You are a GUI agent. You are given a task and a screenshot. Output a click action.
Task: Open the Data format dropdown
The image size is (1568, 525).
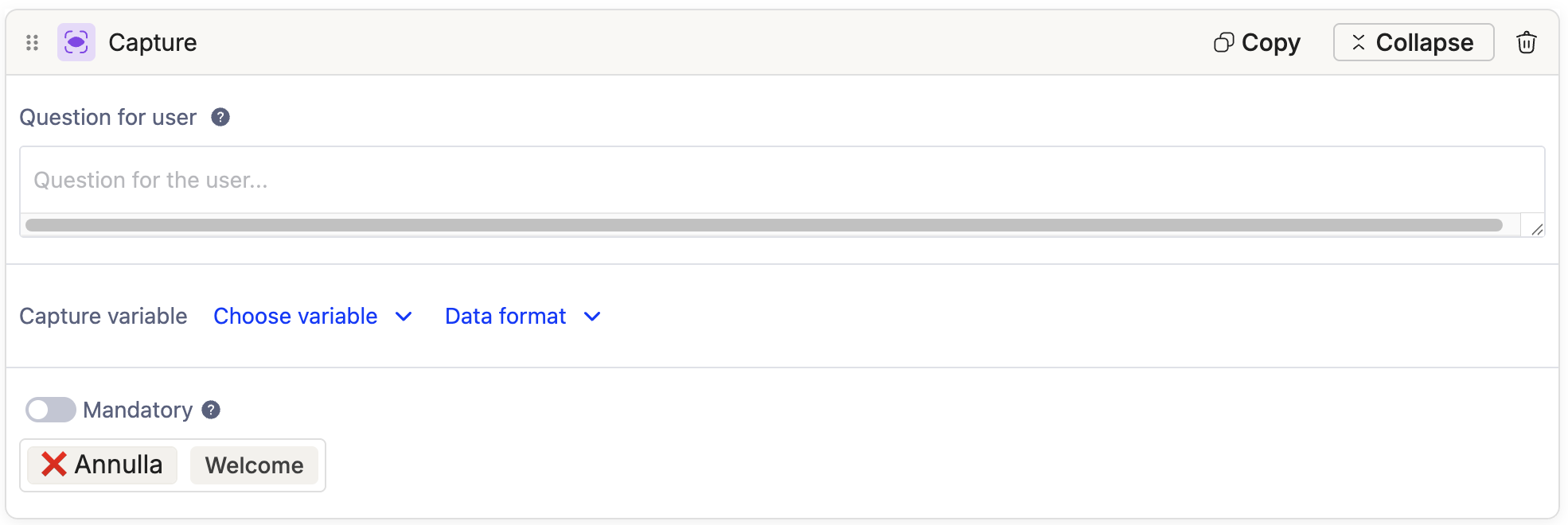click(505, 317)
